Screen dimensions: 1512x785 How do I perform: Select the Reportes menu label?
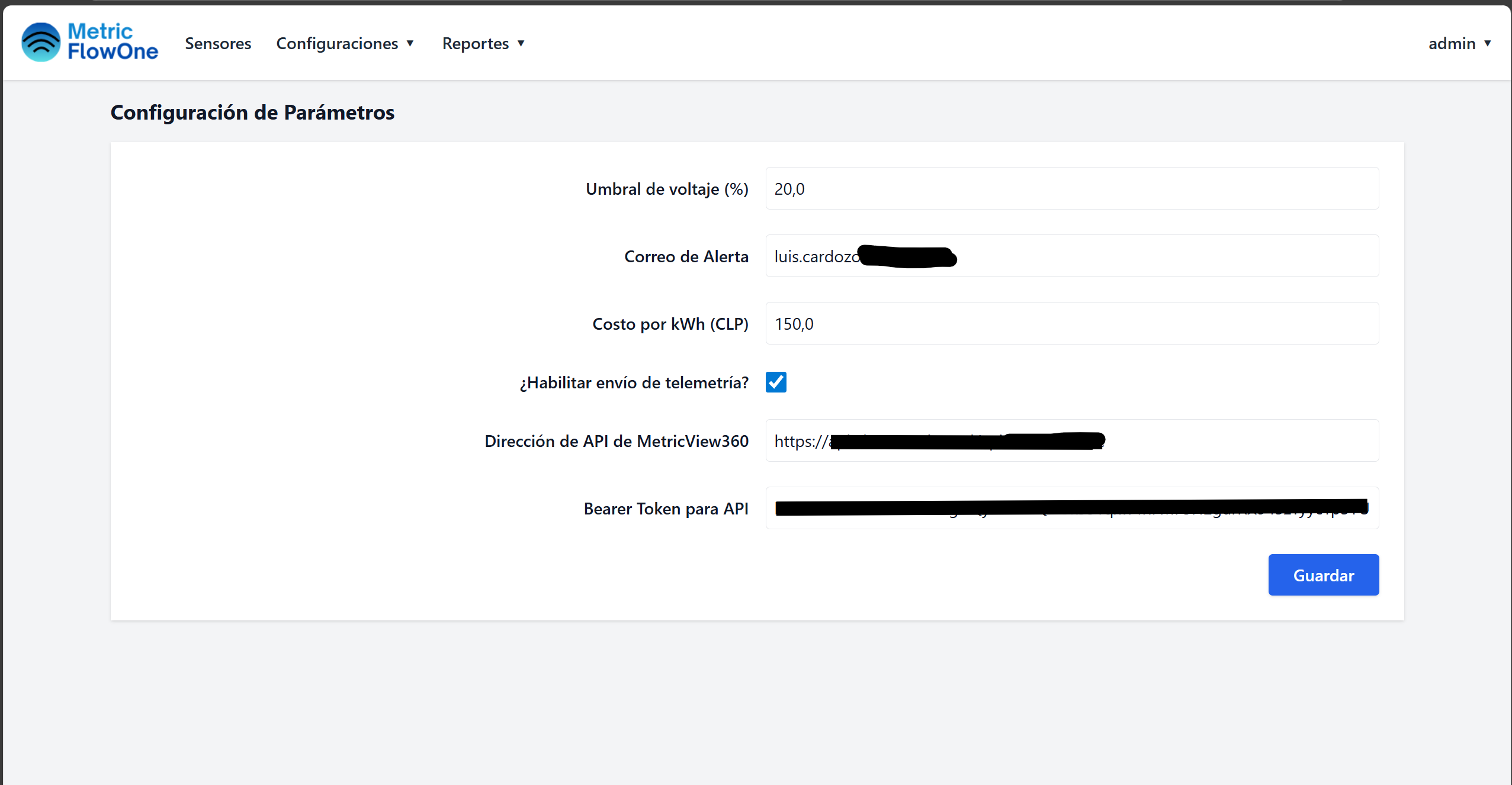476,43
